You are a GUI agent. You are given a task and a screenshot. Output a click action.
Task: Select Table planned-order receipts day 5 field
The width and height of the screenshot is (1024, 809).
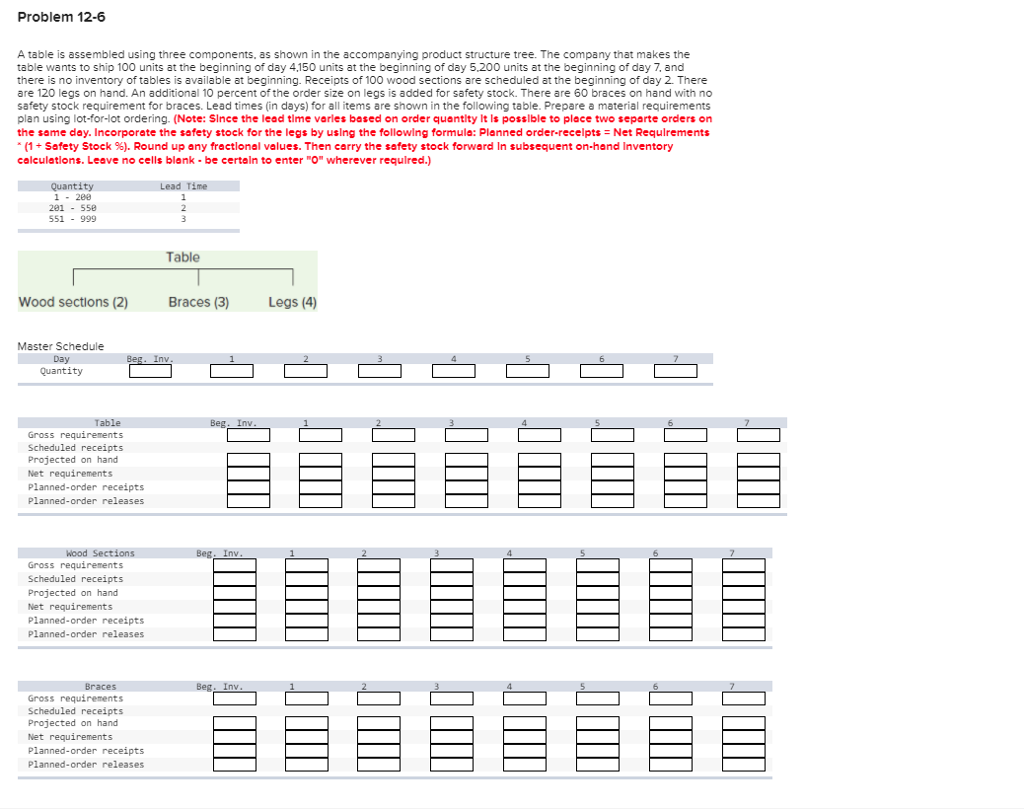[x=613, y=488]
